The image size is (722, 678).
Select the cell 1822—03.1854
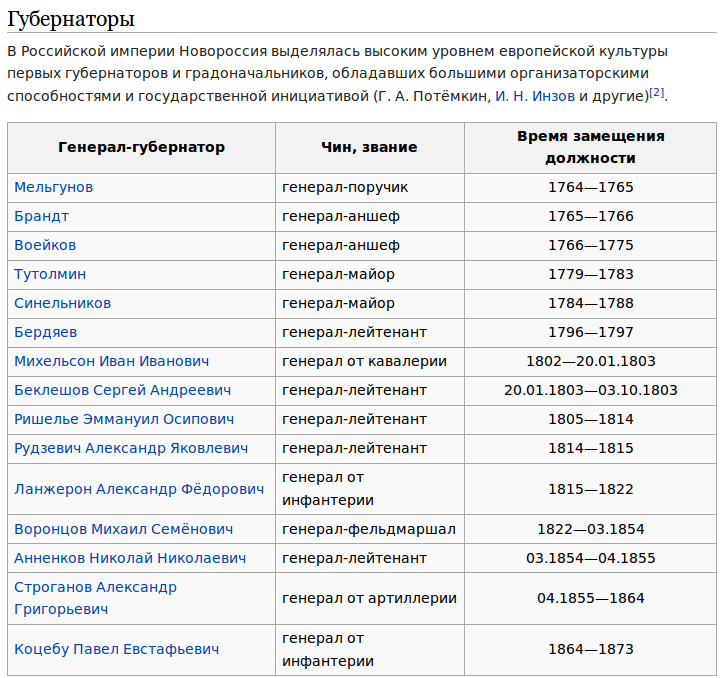pos(591,529)
